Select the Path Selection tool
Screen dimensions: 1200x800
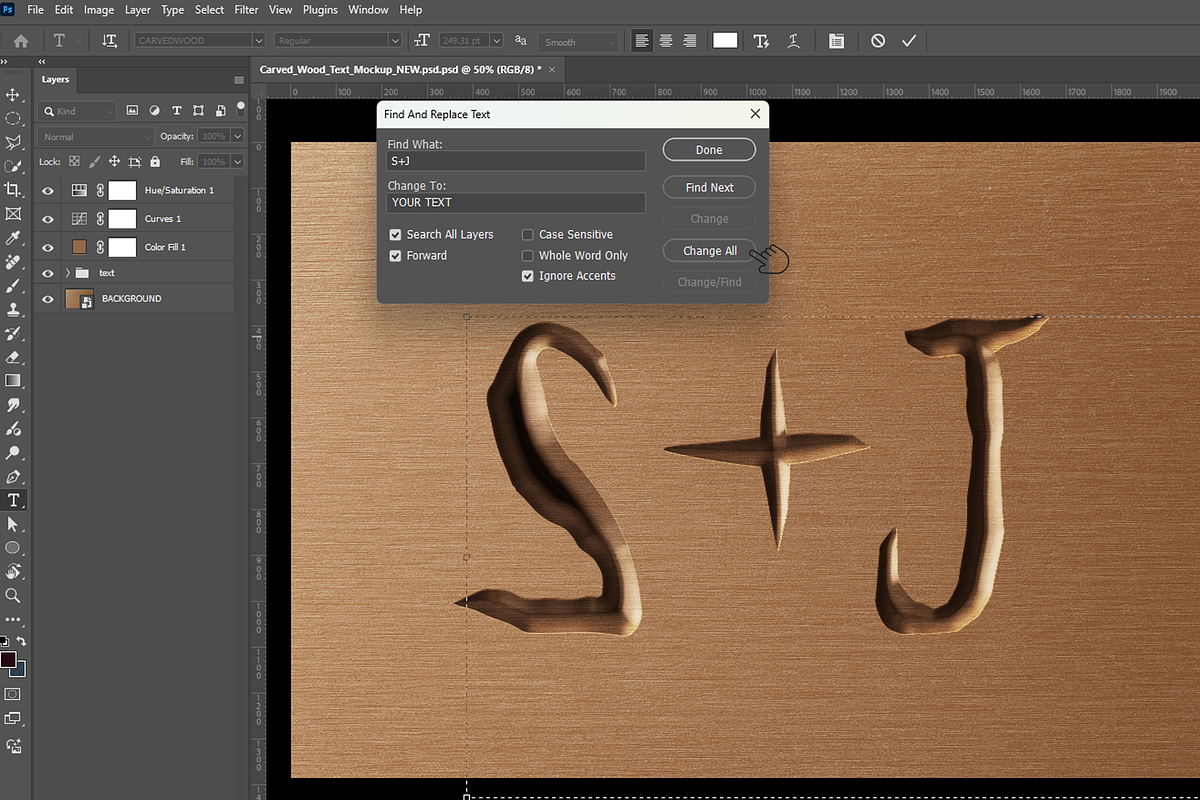(x=14, y=524)
